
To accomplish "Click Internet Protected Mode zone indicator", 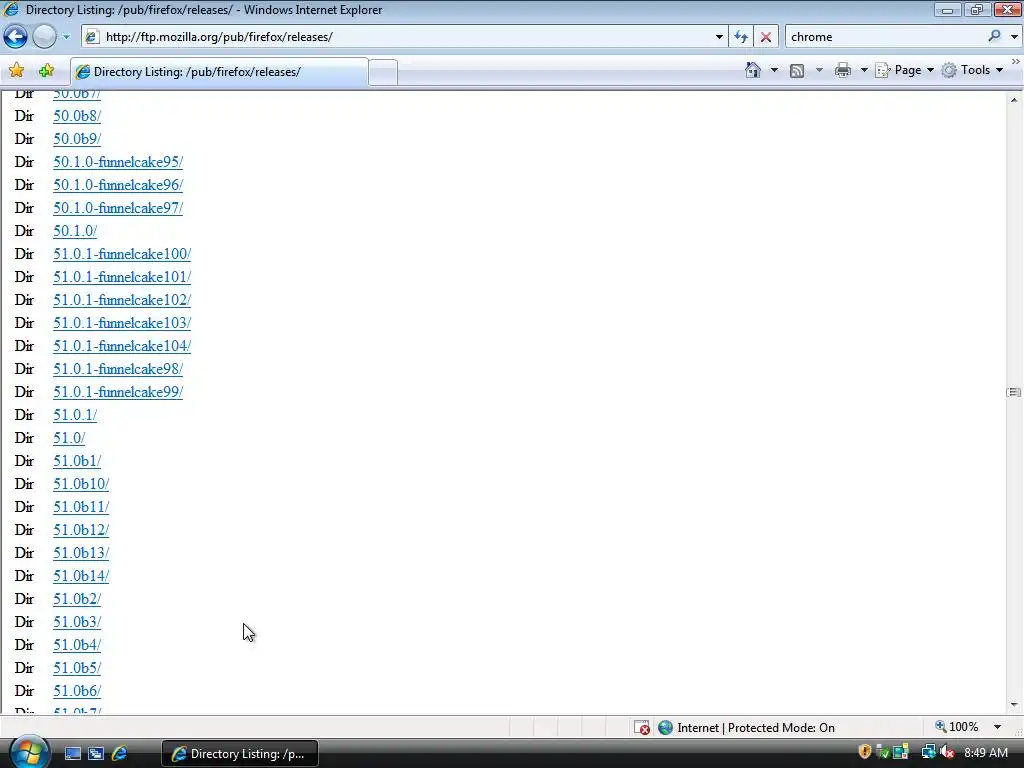I will [x=746, y=728].
